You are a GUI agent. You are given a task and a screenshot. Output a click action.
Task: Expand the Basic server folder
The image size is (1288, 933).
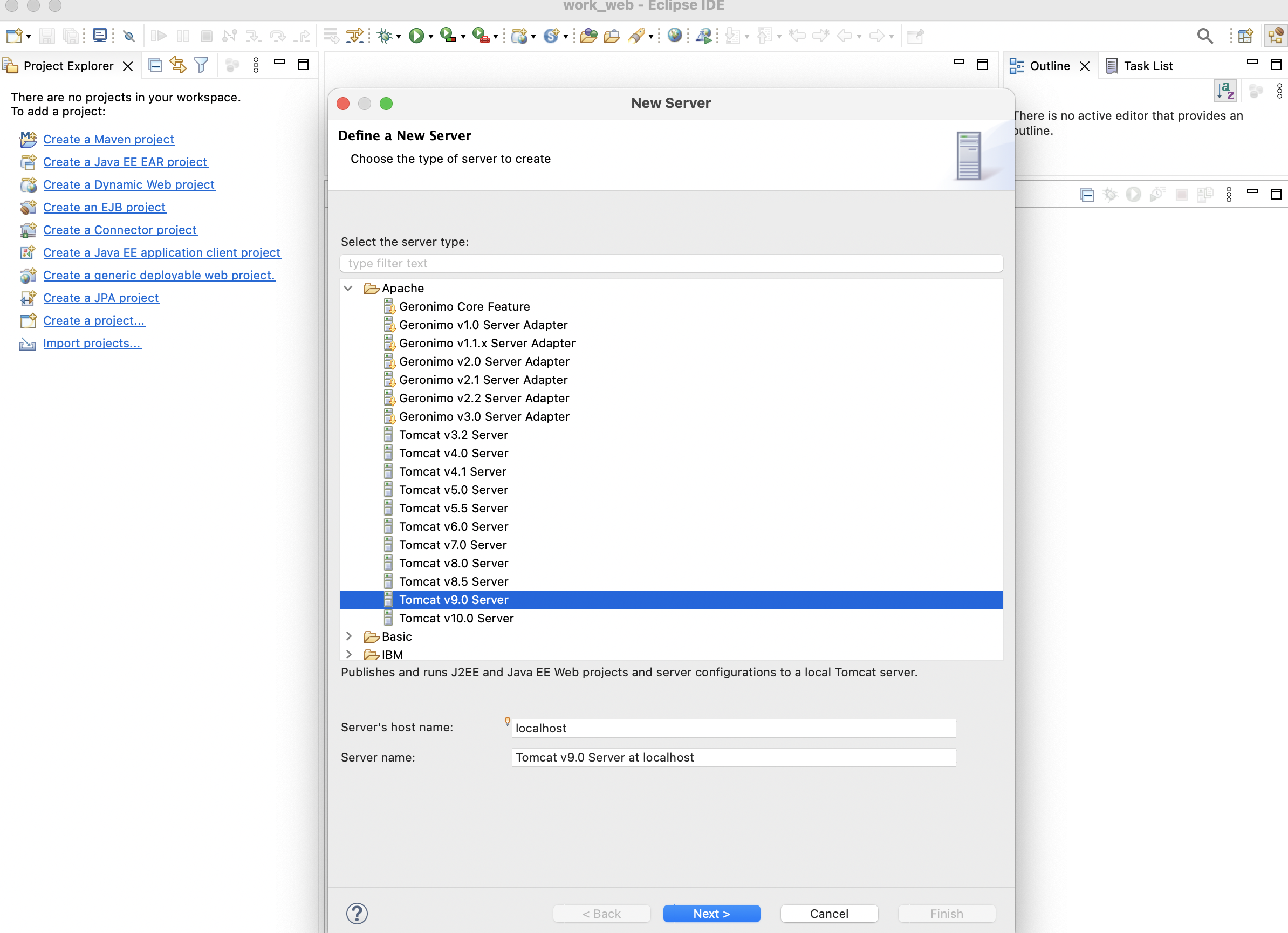click(x=348, y=636)
